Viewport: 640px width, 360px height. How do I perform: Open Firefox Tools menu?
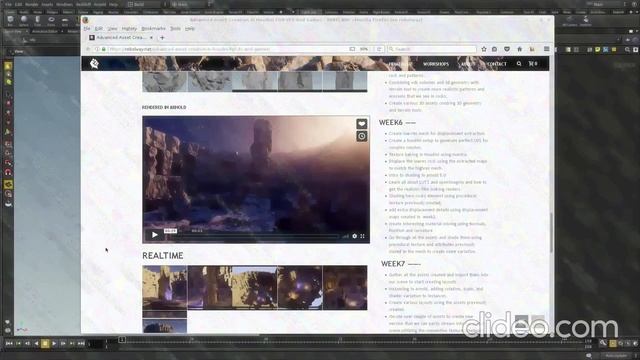click(x=175, y=29)
